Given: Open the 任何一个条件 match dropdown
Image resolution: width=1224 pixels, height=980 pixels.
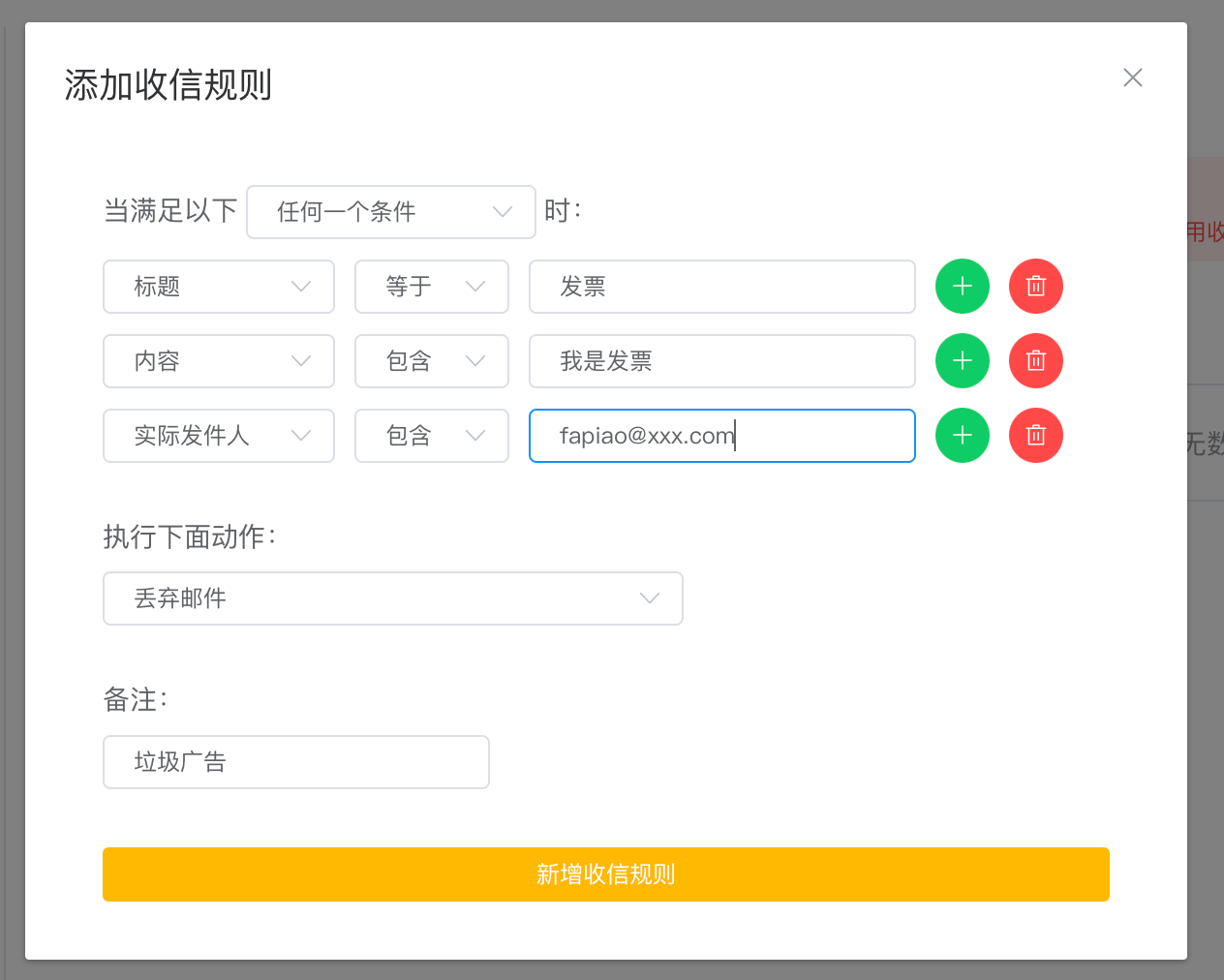Looking at the screenshot, I should (x=391, y=212).
